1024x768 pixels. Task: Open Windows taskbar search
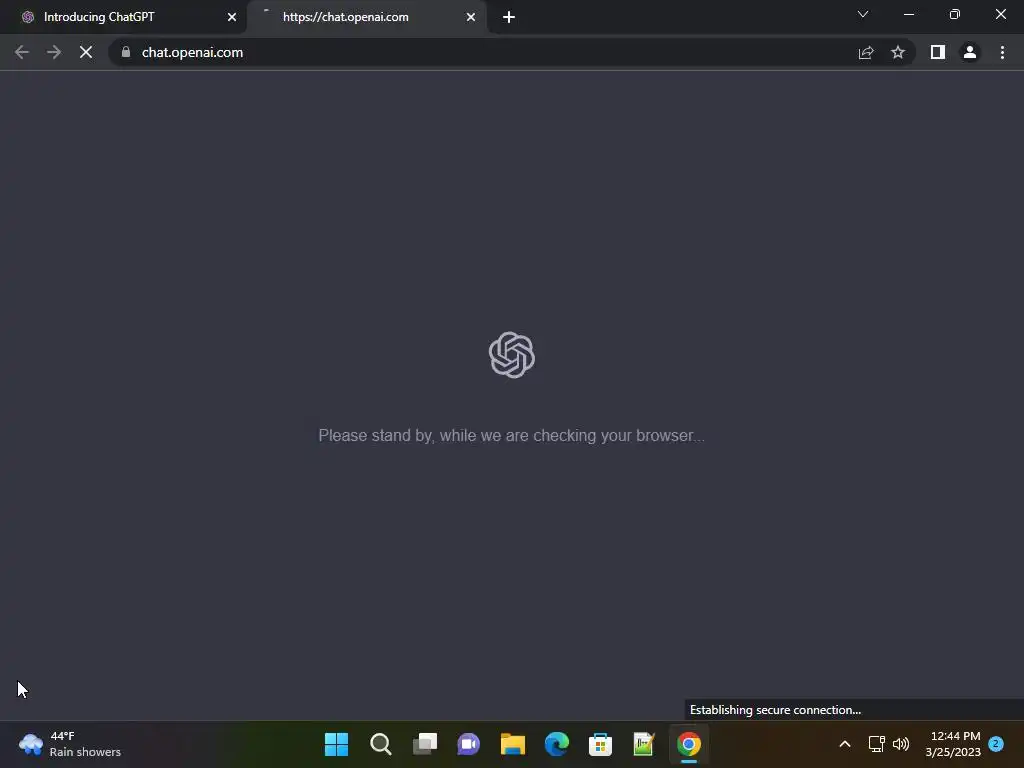tap(381, 744)
